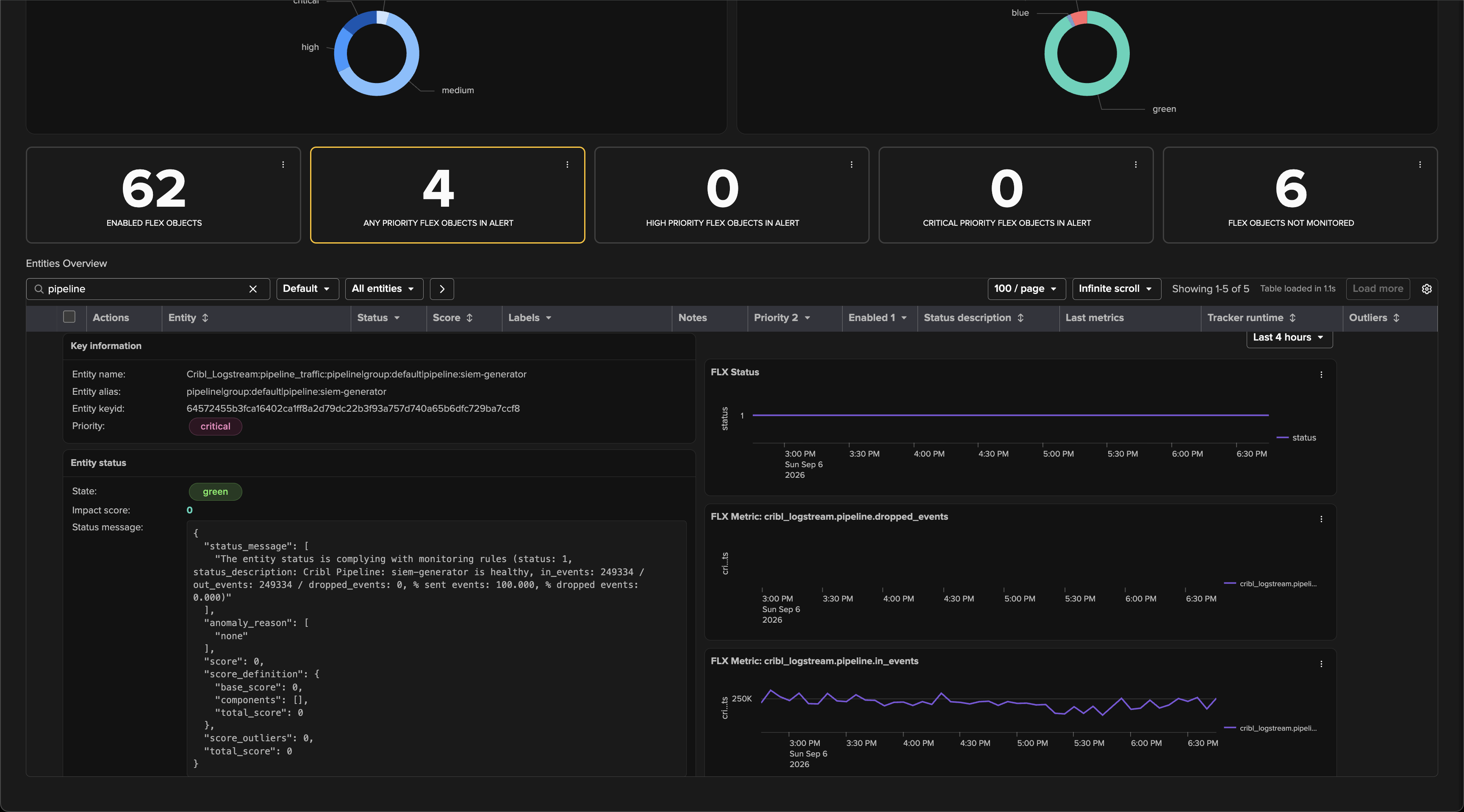Change the 100 / page dropdown
The image size is (1464, 812).
click(1026, 289)
